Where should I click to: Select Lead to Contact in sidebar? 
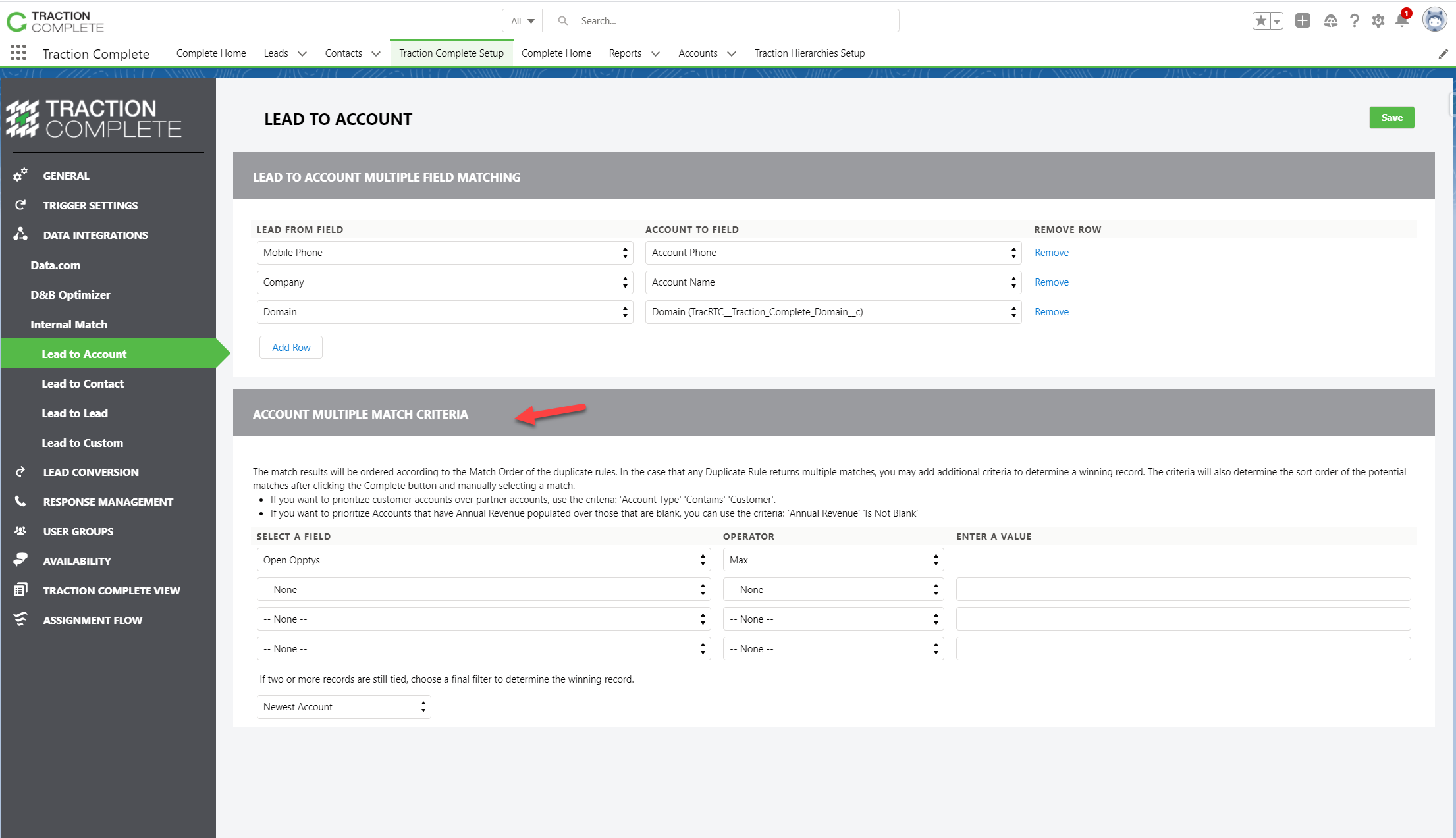tap(83, 384)
